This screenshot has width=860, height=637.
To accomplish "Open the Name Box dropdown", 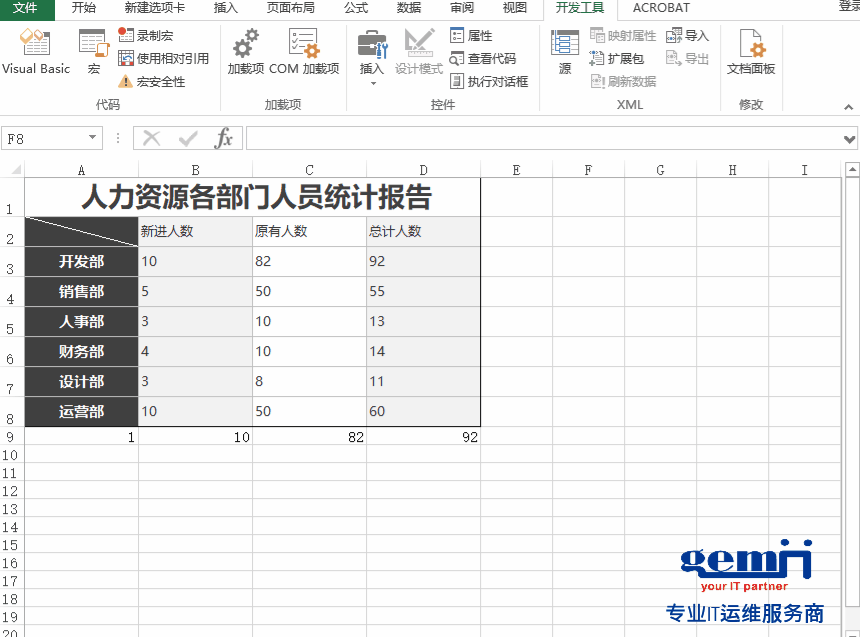I will 93,139.
